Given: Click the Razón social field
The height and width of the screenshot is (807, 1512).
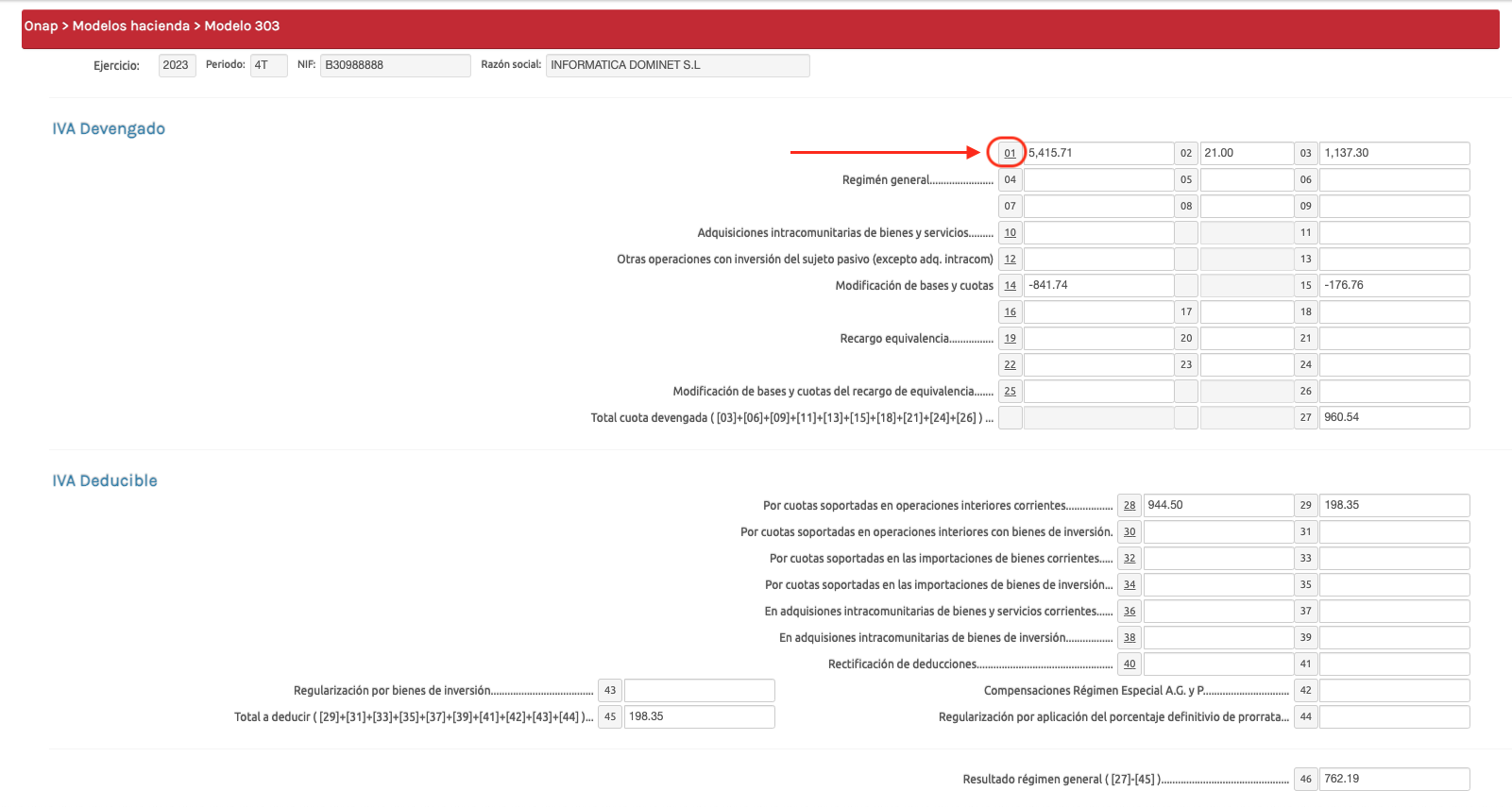Looking at the screenshot, I should point(677,65).
